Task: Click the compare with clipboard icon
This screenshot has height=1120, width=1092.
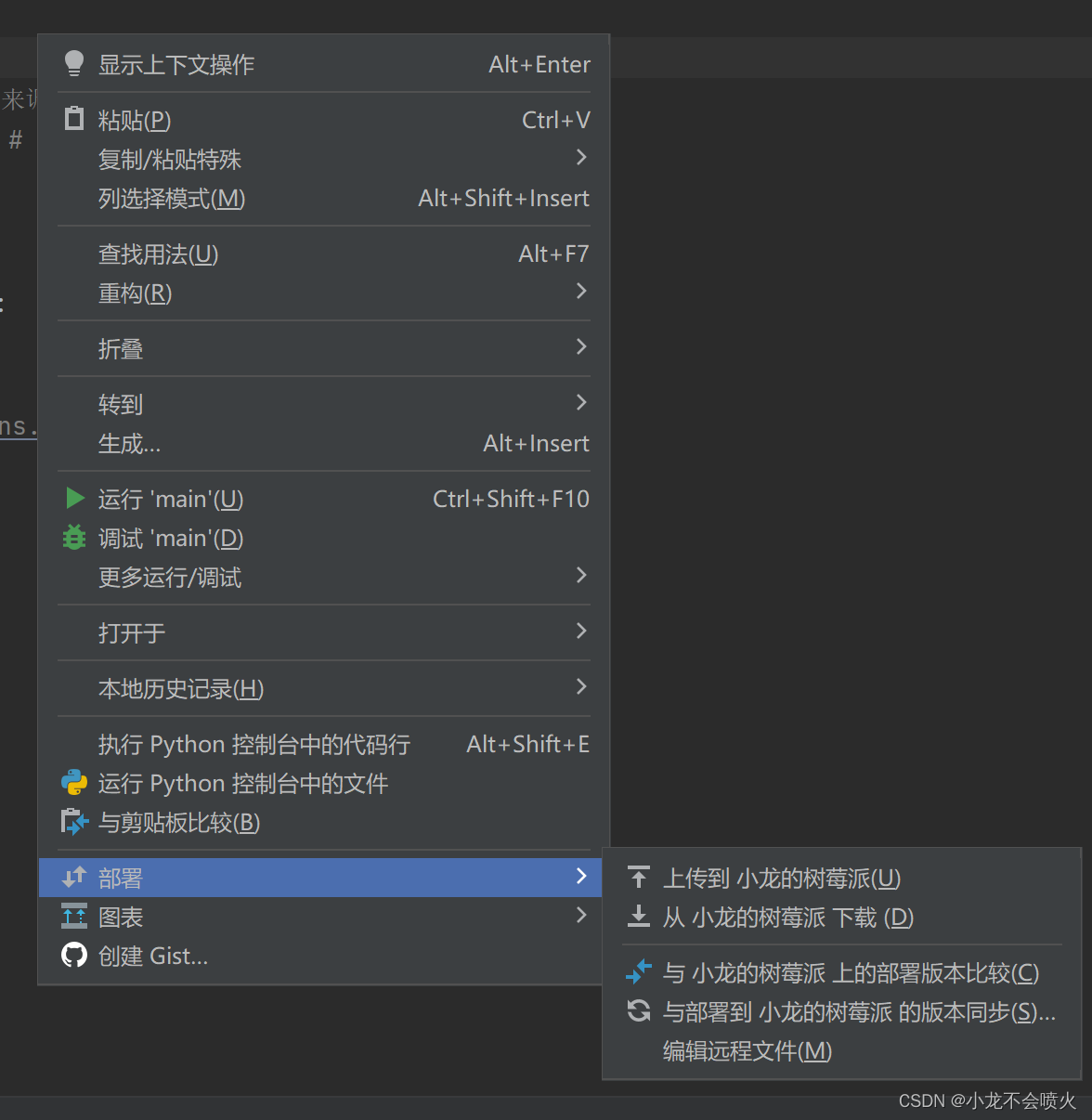Action: 74,822
